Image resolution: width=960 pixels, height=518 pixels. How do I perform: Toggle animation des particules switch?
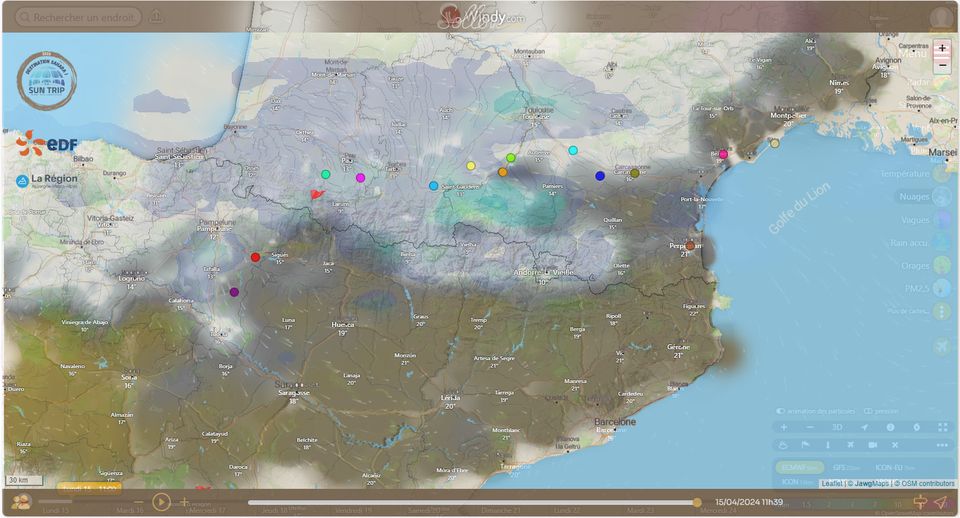point(780,411)
